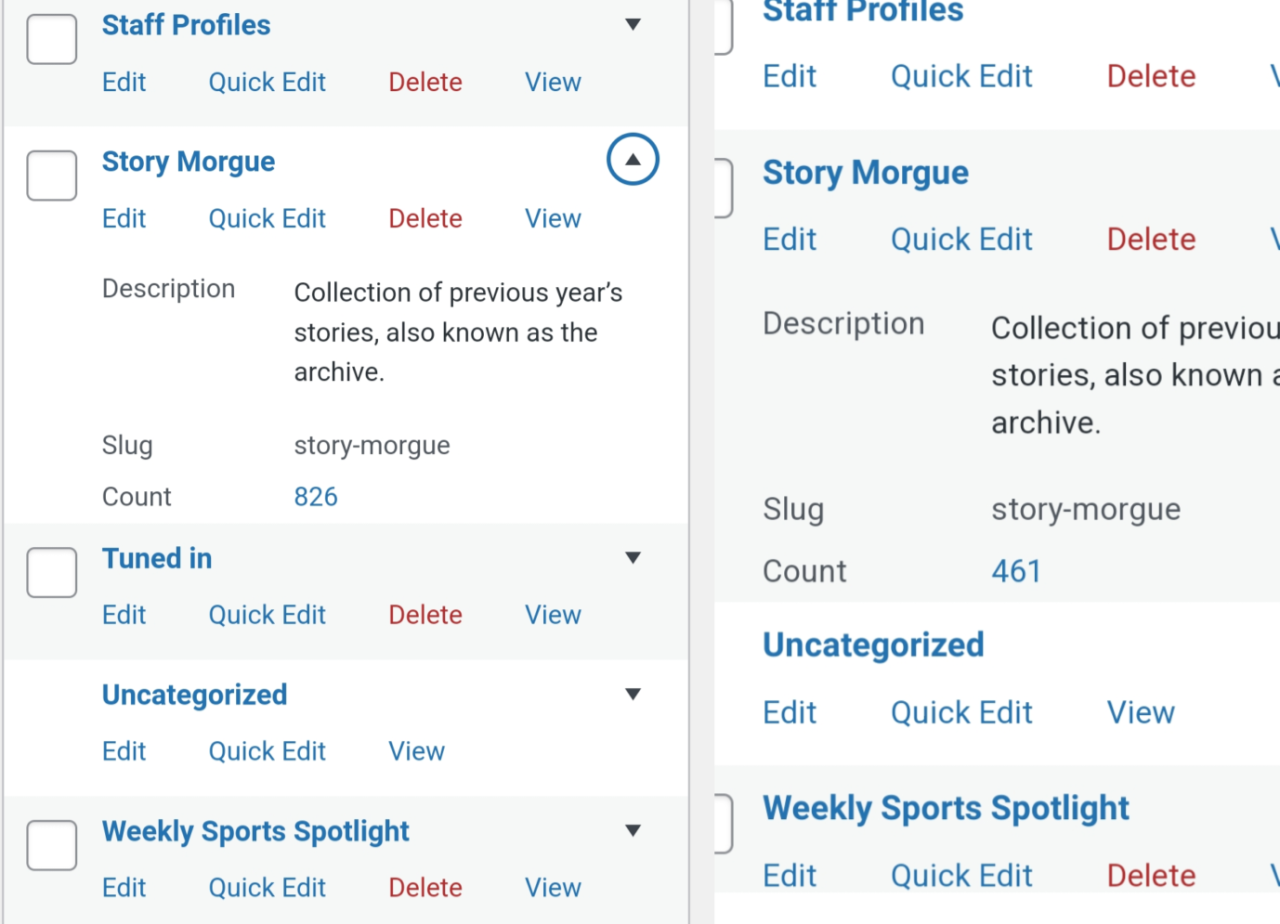
Task: Select the Staff Profiles checkbox in left panel
Action: click(52, 40)
